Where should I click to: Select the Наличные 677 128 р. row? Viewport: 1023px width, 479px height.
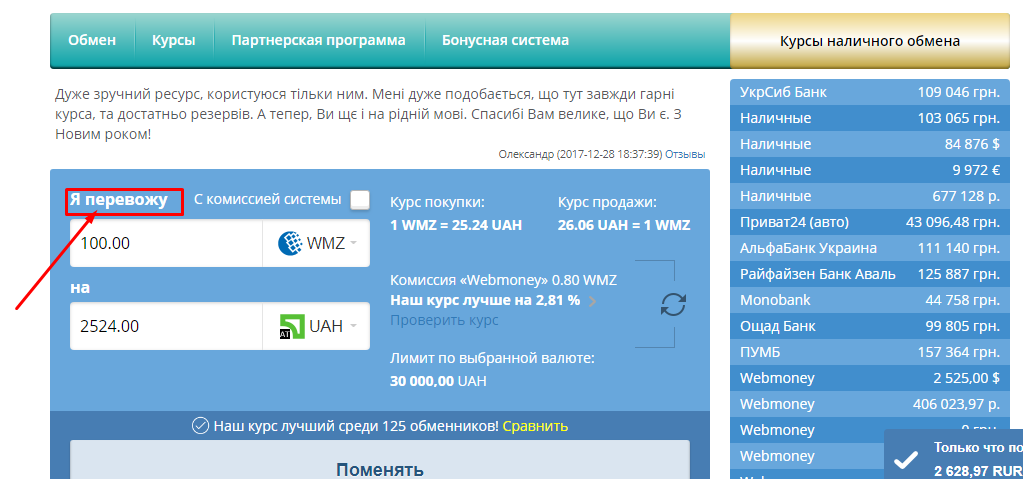coord(870,196)
